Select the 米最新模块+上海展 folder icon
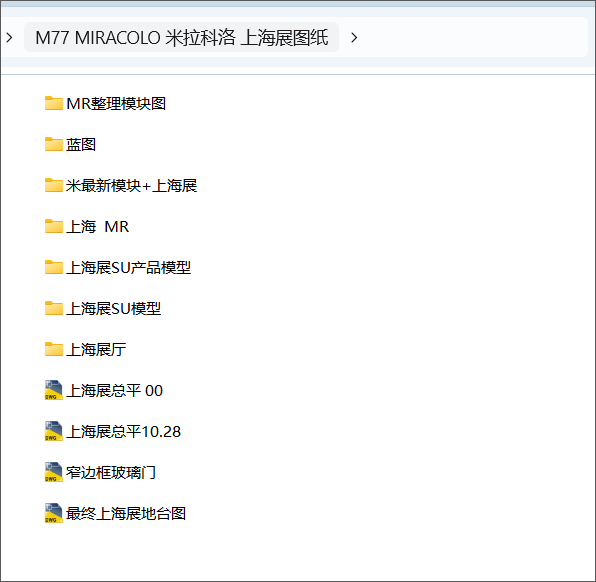 (54, 186)
